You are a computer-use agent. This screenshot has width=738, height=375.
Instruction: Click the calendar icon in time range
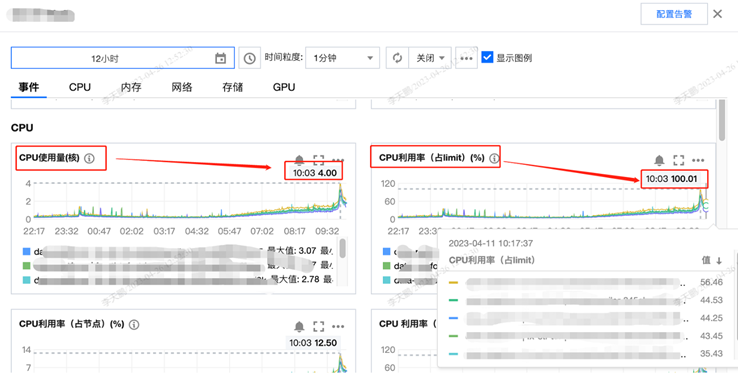tap(220, 58)
